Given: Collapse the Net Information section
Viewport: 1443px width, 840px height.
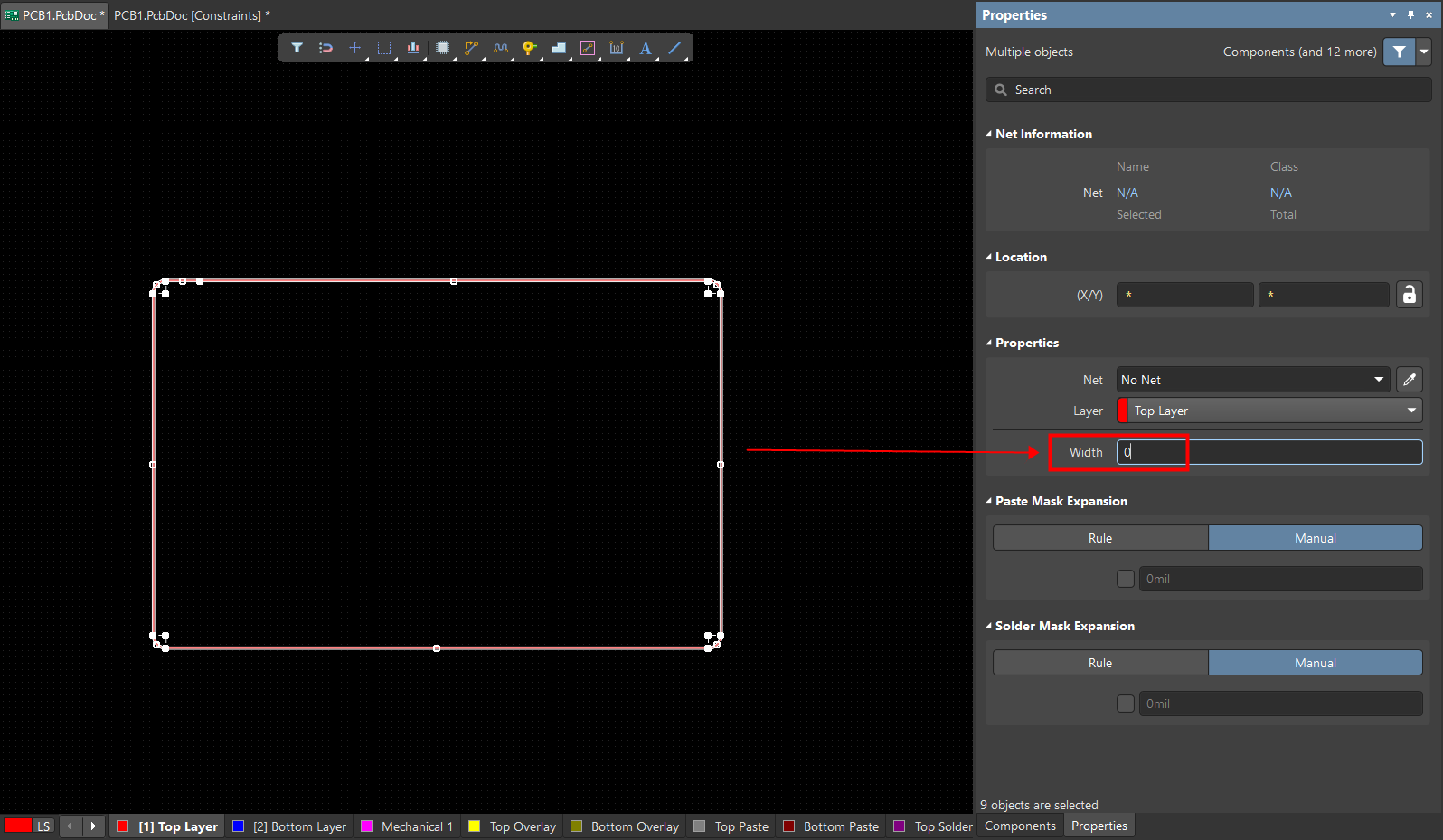Looking at the screenshot, I should pos(989,134).
